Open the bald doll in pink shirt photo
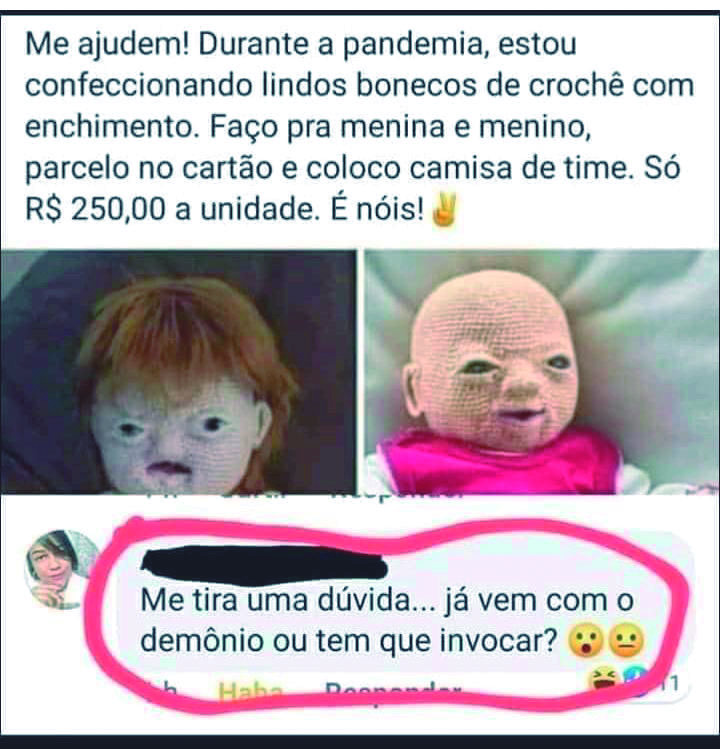Viewport: 720px width, 749px height. click(542, 372)
